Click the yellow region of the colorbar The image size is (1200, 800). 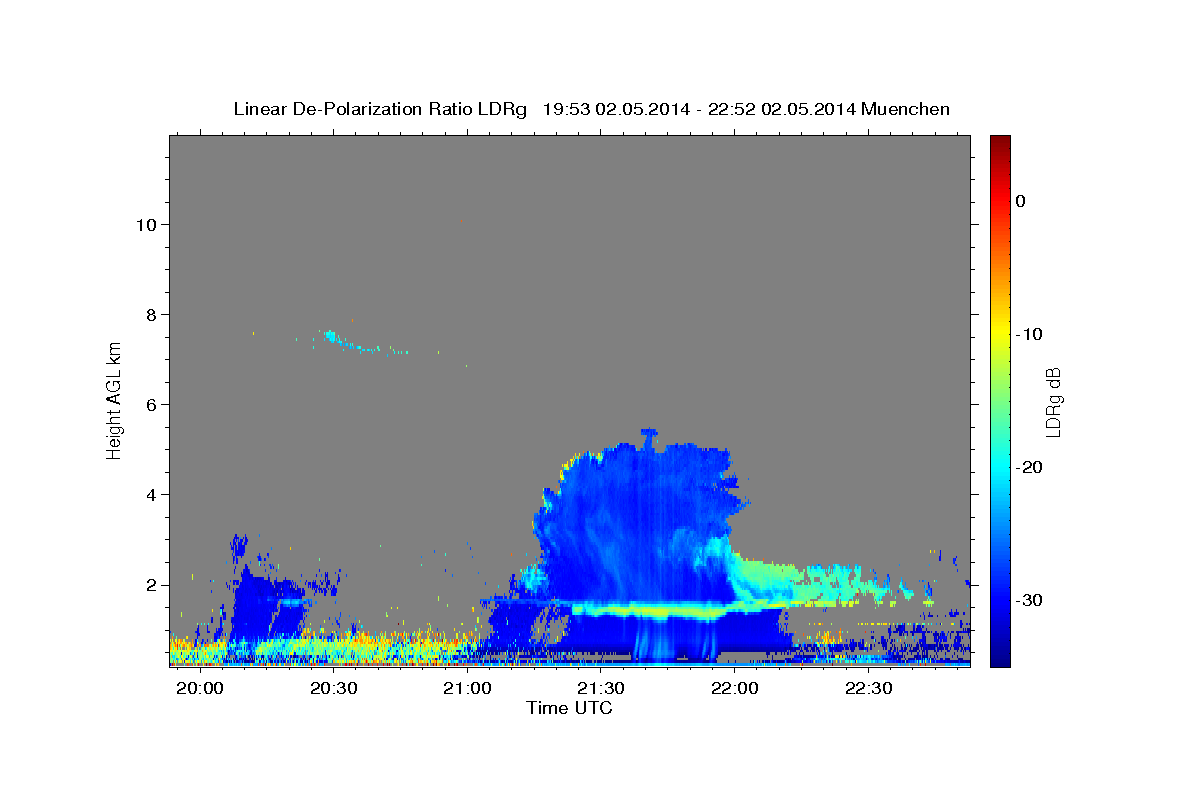pyautogui.click(x=1000, y=335)
